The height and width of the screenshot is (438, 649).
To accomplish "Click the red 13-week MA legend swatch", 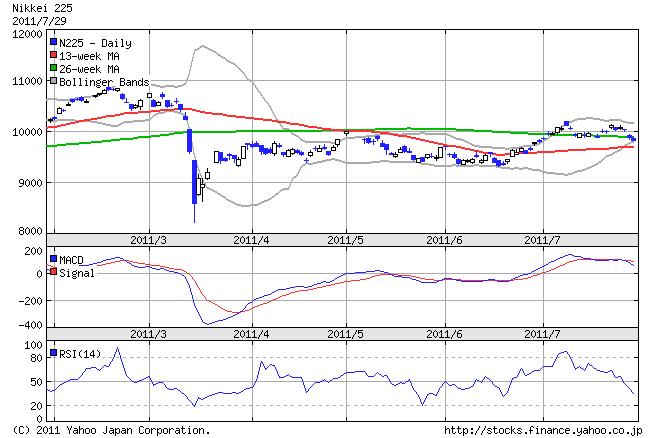I will pyautogui.click(x=53, y=56).
